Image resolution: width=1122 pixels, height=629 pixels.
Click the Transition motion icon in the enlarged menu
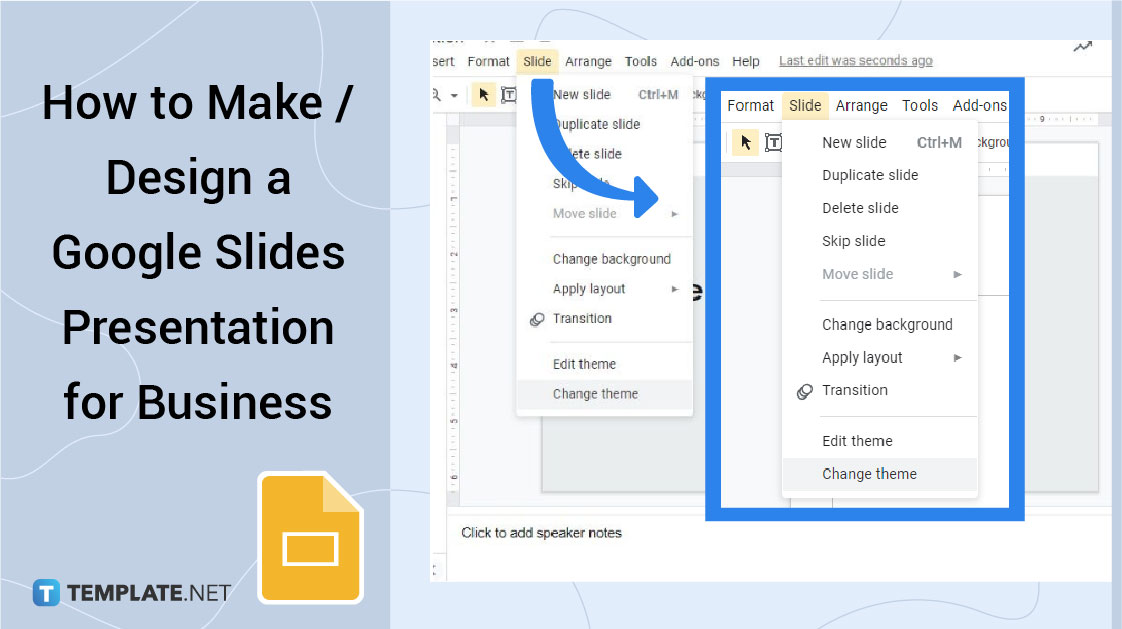(804, 391)
